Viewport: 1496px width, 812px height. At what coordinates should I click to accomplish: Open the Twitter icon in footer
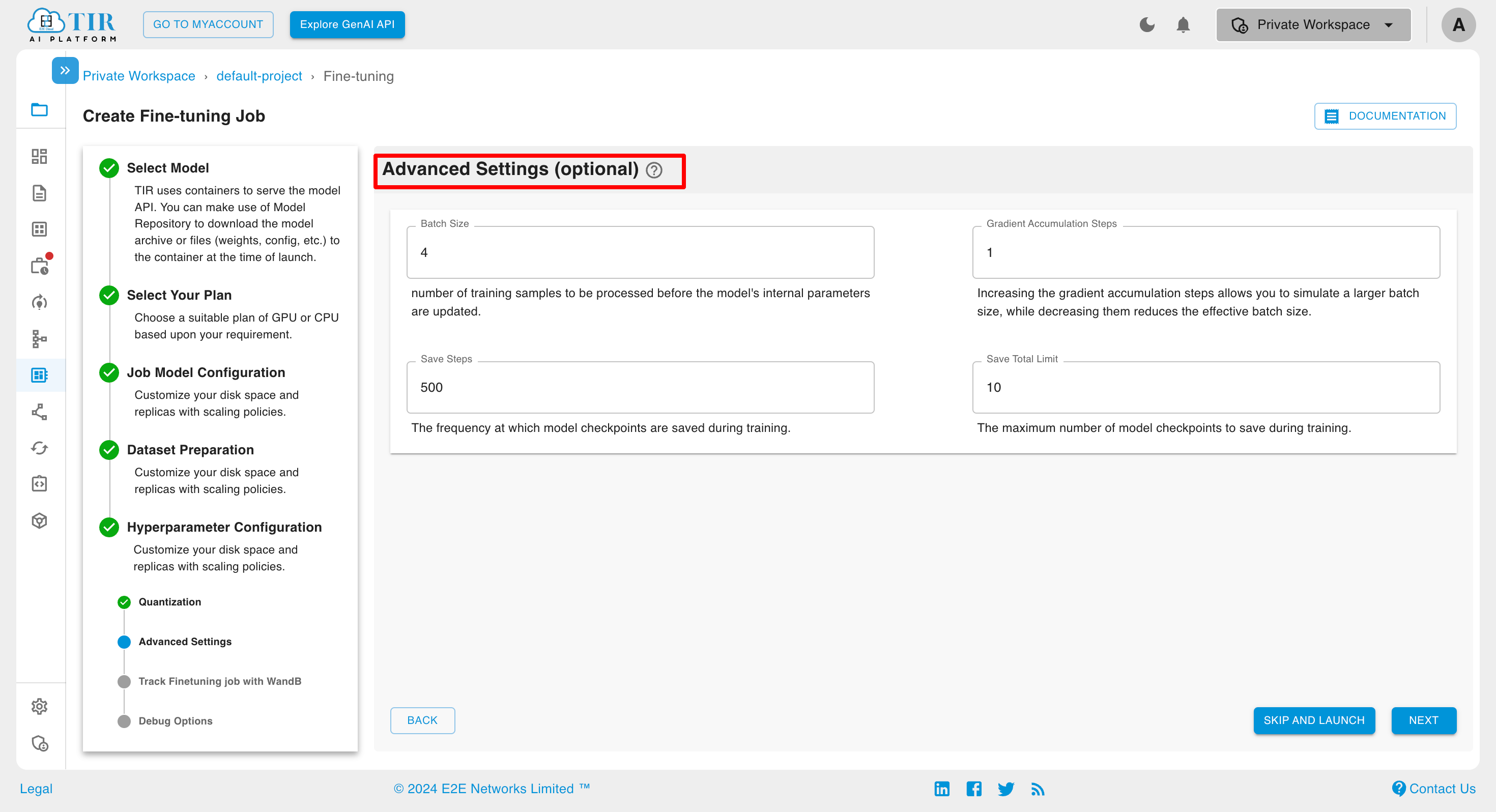point(1006,789)
